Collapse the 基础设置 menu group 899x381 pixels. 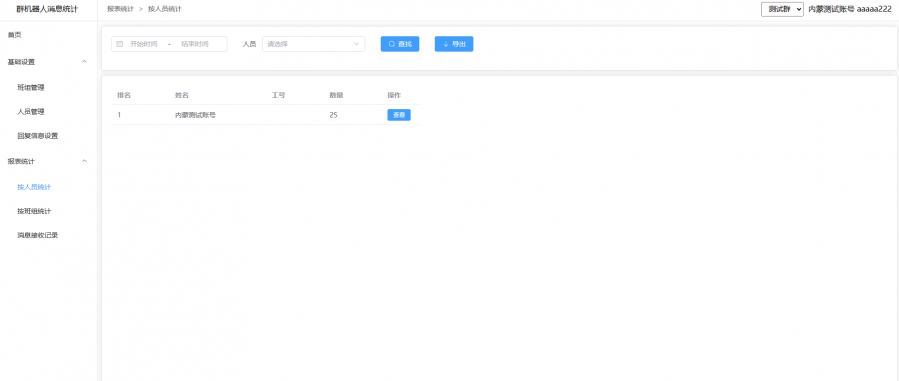(x=48, y=61)
